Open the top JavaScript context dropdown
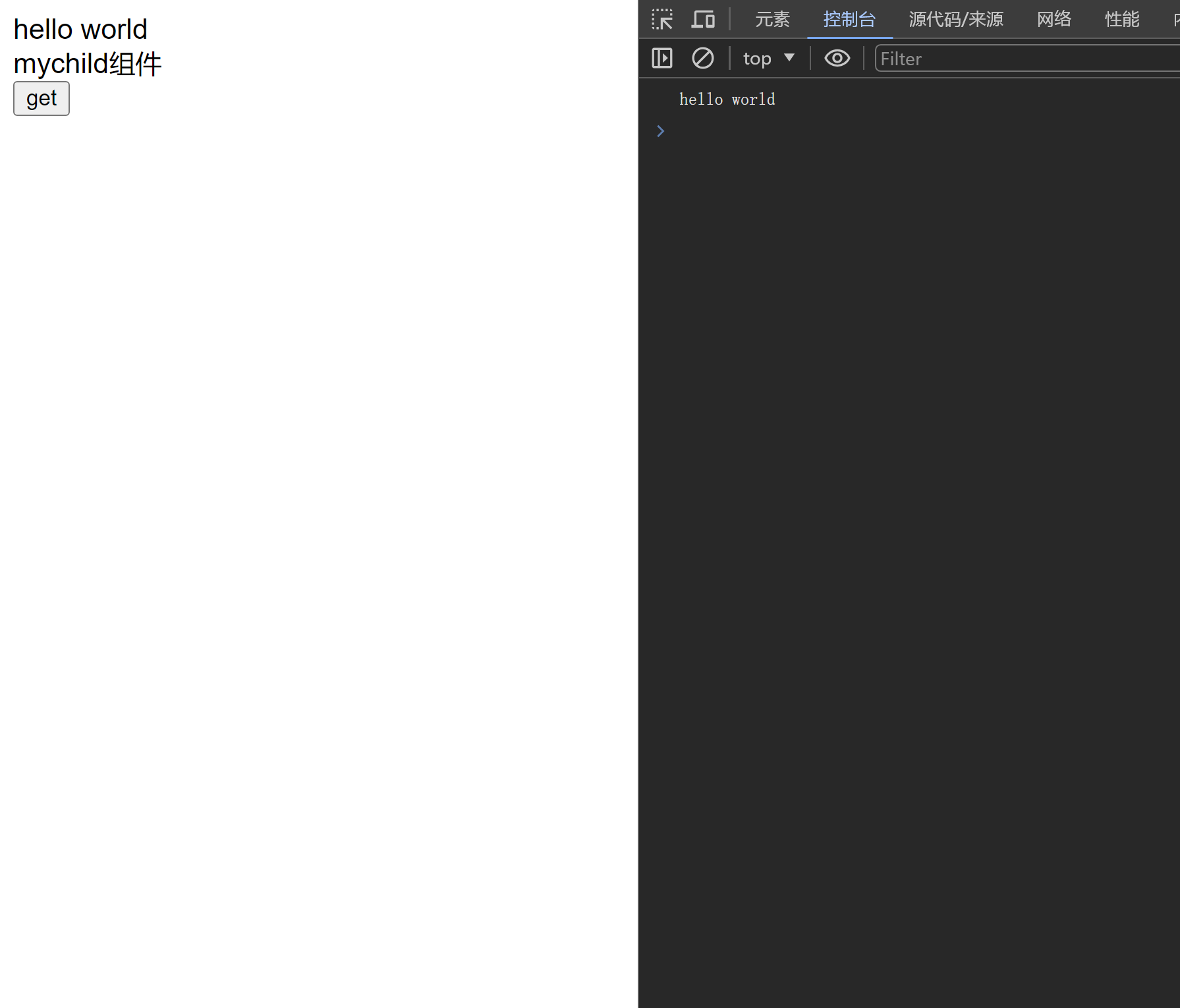 point(768,59)
